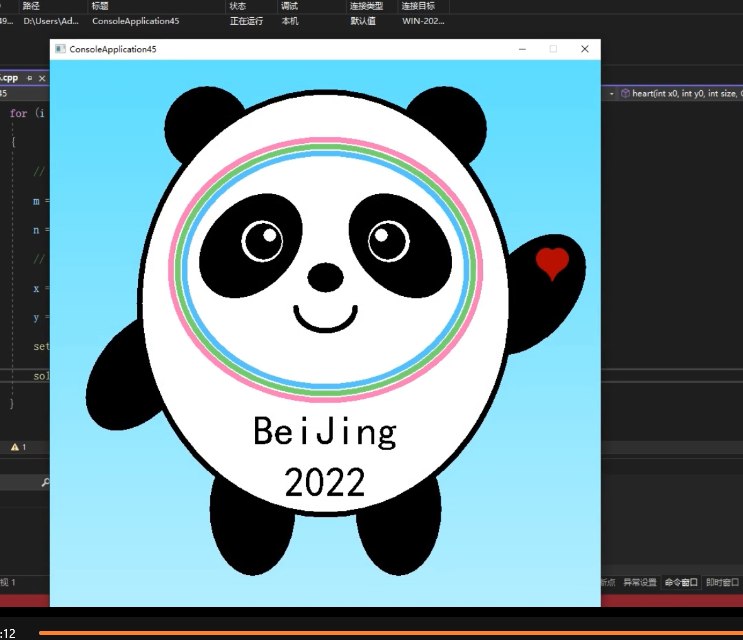Image resolution: width=743 pixels, height=640 pixels.
Task: Click the red heart on panda's hand
Action: pos(552,262)
